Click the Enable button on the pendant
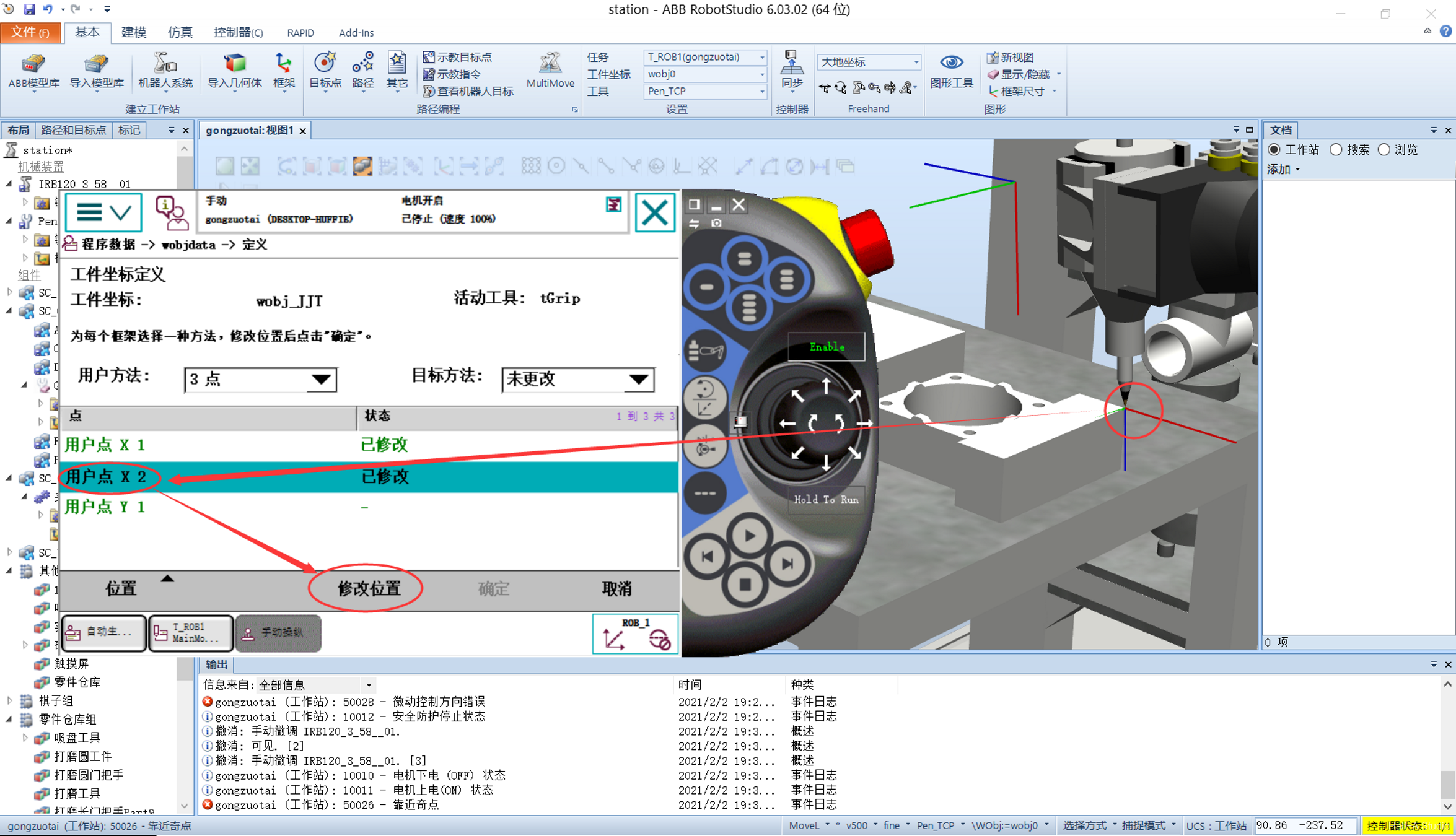This screenshot has width=1456, height=836. (826, 347)
